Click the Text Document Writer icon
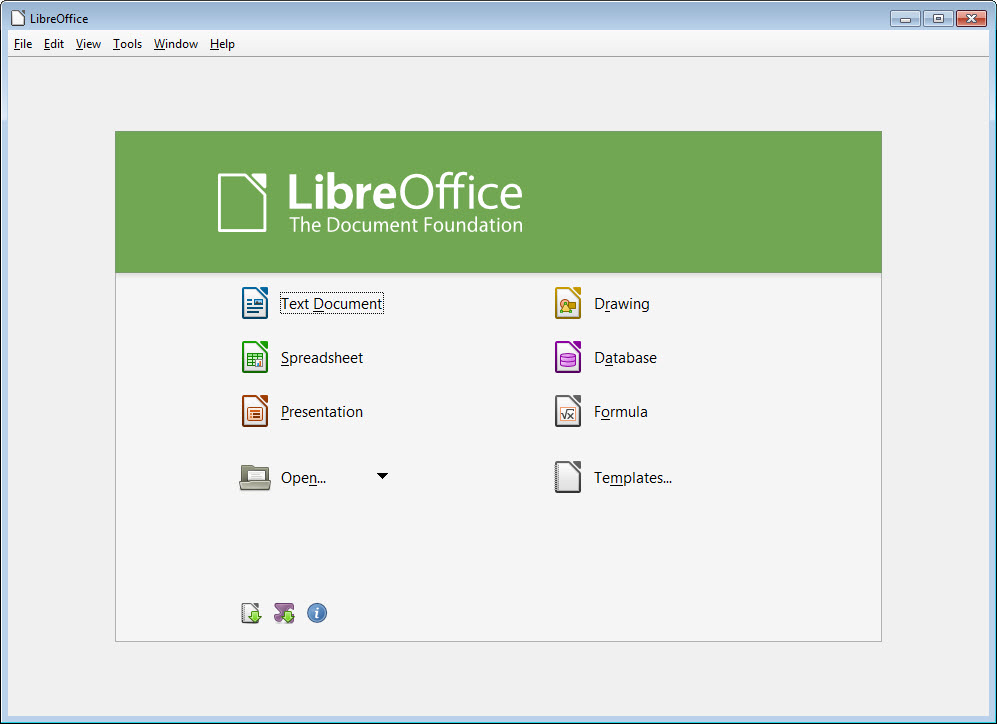 [254, 303]
